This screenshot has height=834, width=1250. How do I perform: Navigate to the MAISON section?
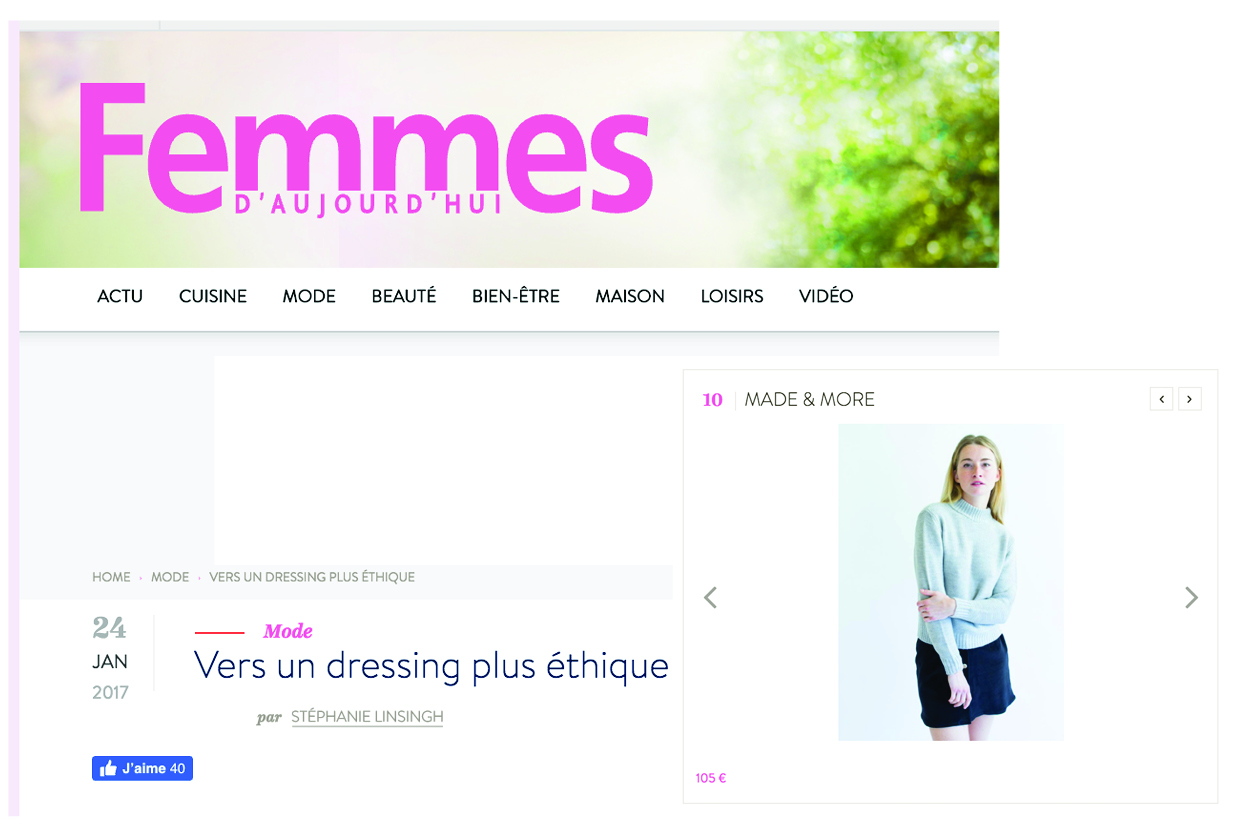click(630, 296)
